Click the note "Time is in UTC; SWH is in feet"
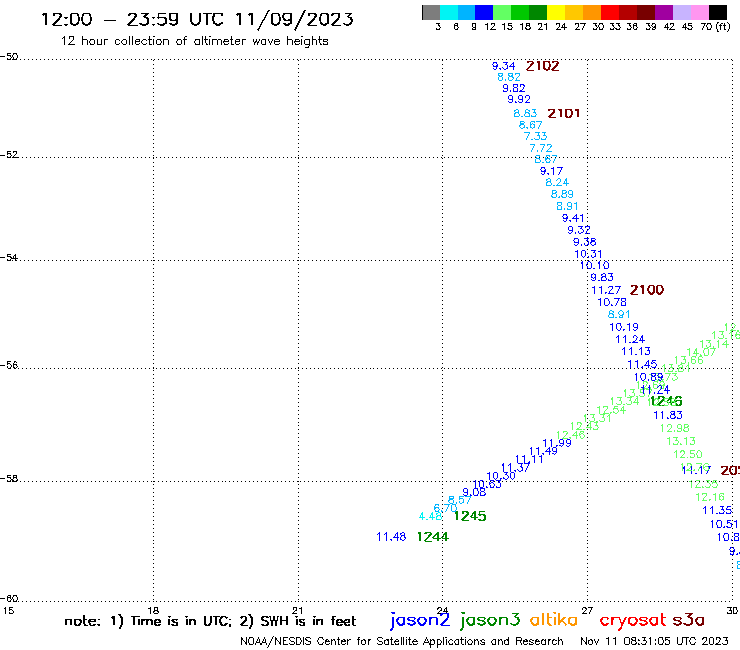Image resolution: width=740 pixels, height=650 pixels. tap(210, 621)
